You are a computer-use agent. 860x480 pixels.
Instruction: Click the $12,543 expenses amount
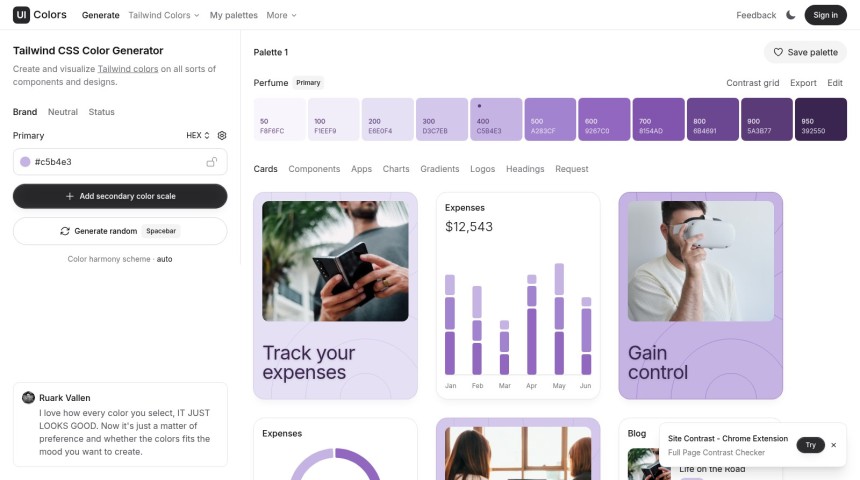click(469, 227)
